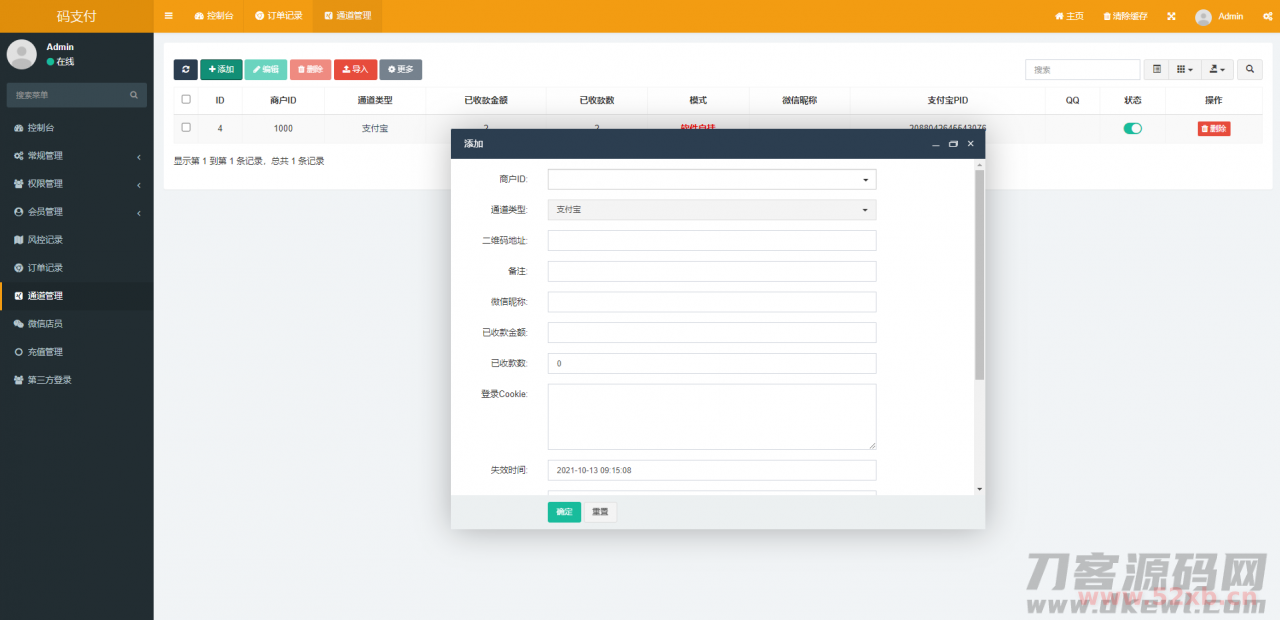Open the 商户ID dropdown in dialog

(711, 179)
